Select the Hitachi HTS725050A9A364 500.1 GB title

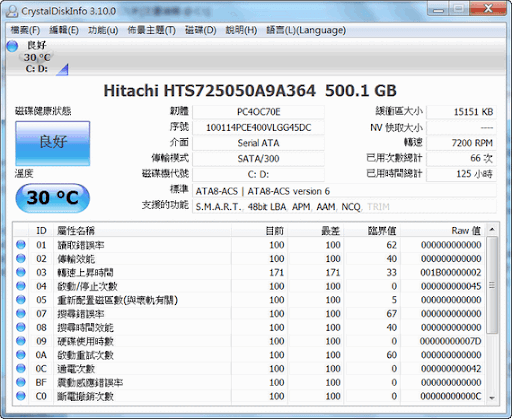coord(250,91)
